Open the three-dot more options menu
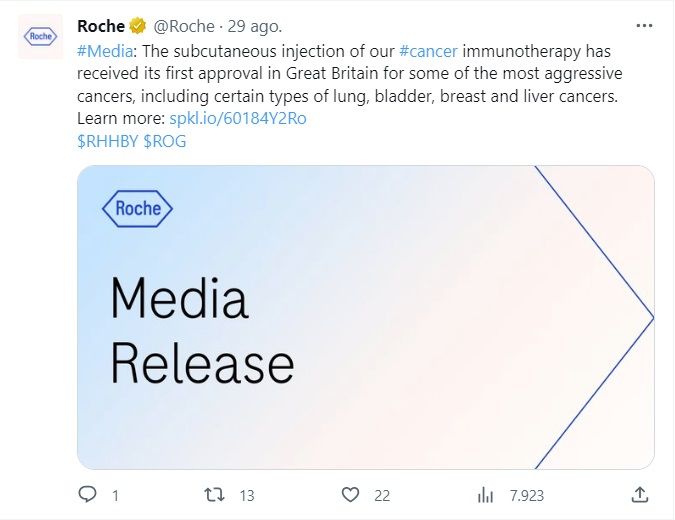 pyautogui.click(x=644, y=26)
